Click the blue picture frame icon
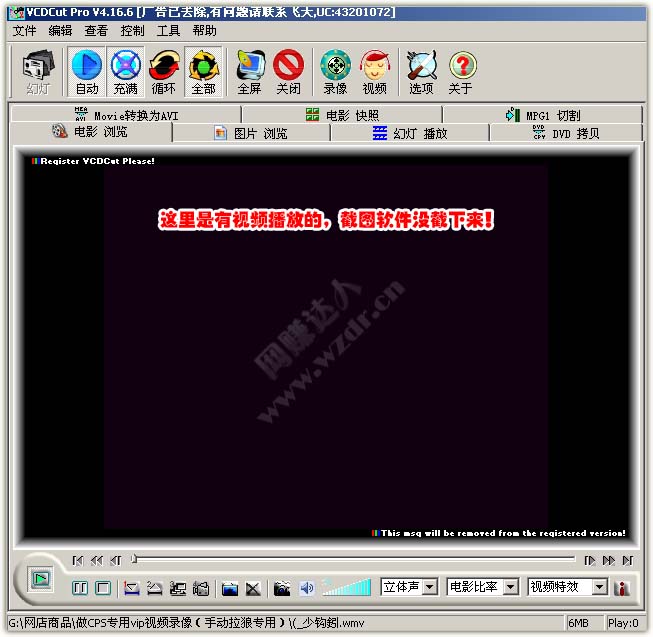This screenshot has width=653, height=637. pyautogui.click(x=230, y=588)
